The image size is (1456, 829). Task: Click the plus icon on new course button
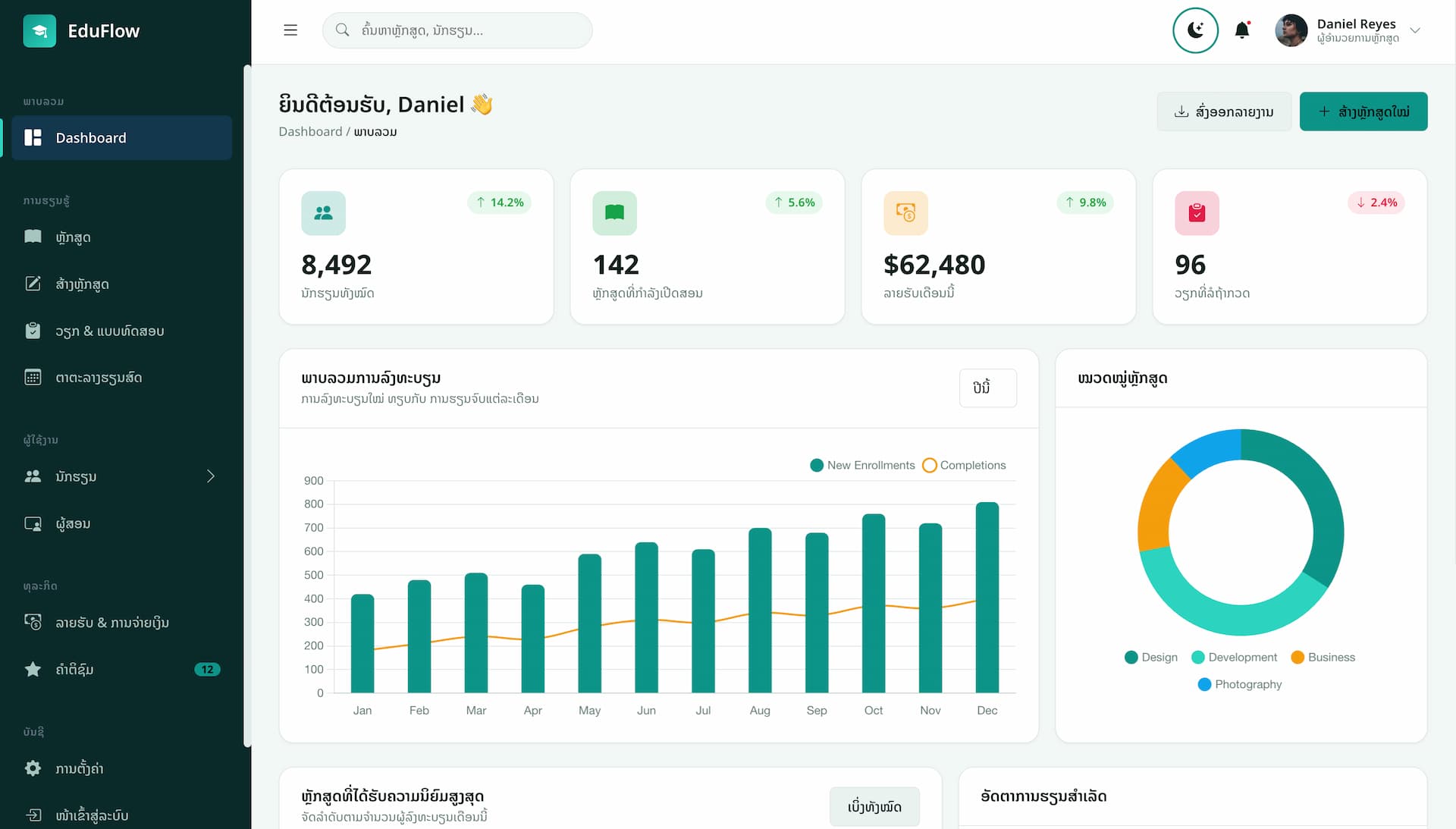click(x=1323, y=111)
